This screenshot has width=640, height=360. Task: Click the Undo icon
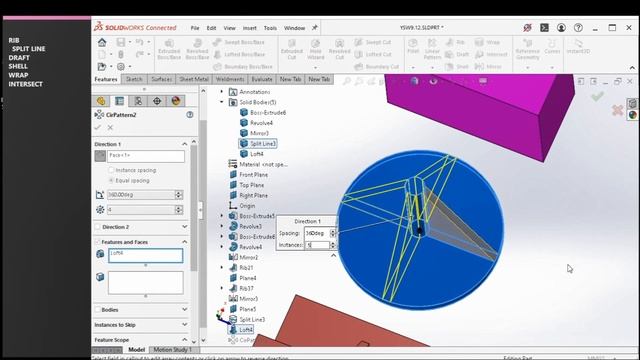coord(140,42)
